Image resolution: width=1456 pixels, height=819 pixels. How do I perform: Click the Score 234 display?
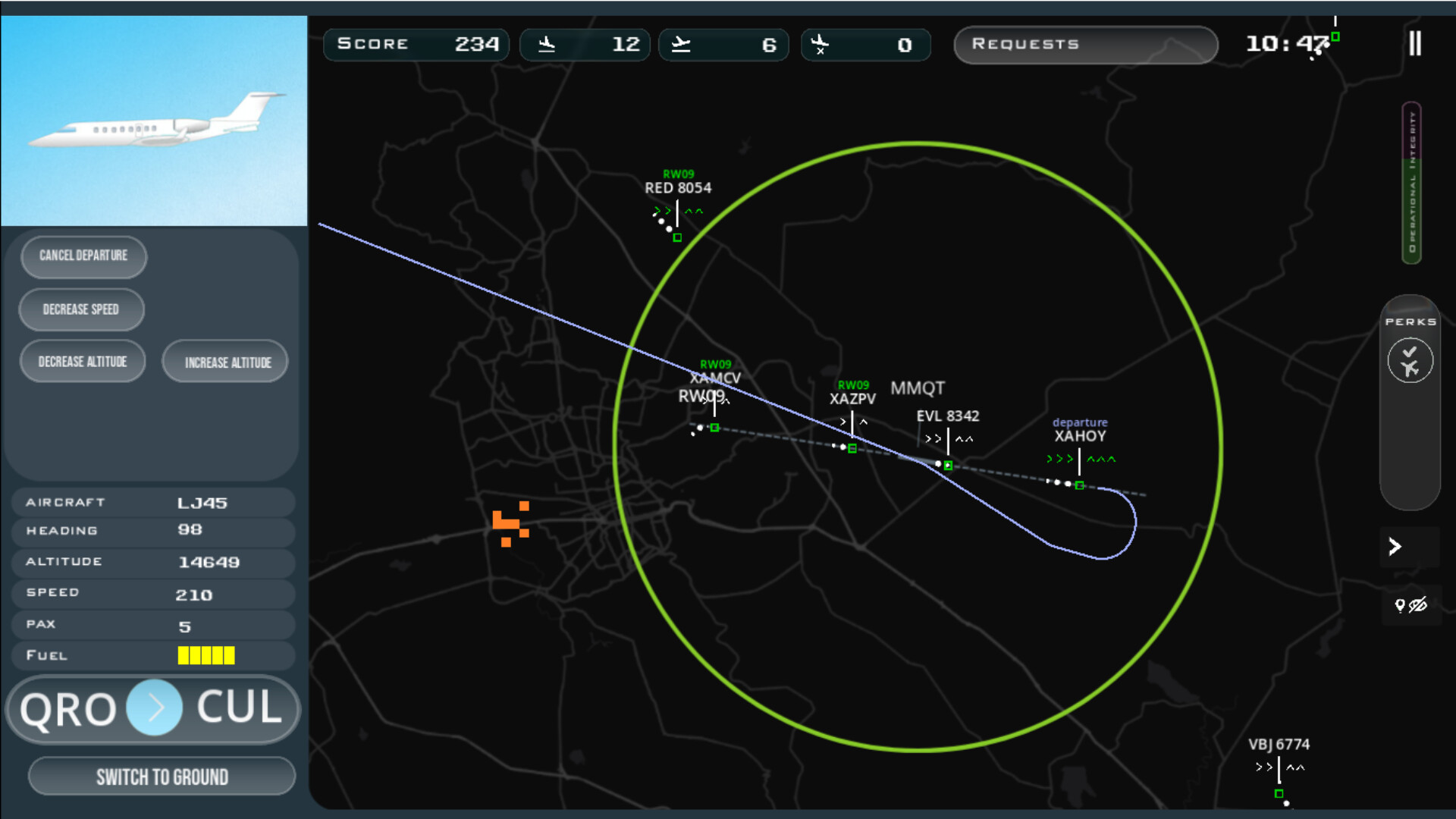click(416, 44)
